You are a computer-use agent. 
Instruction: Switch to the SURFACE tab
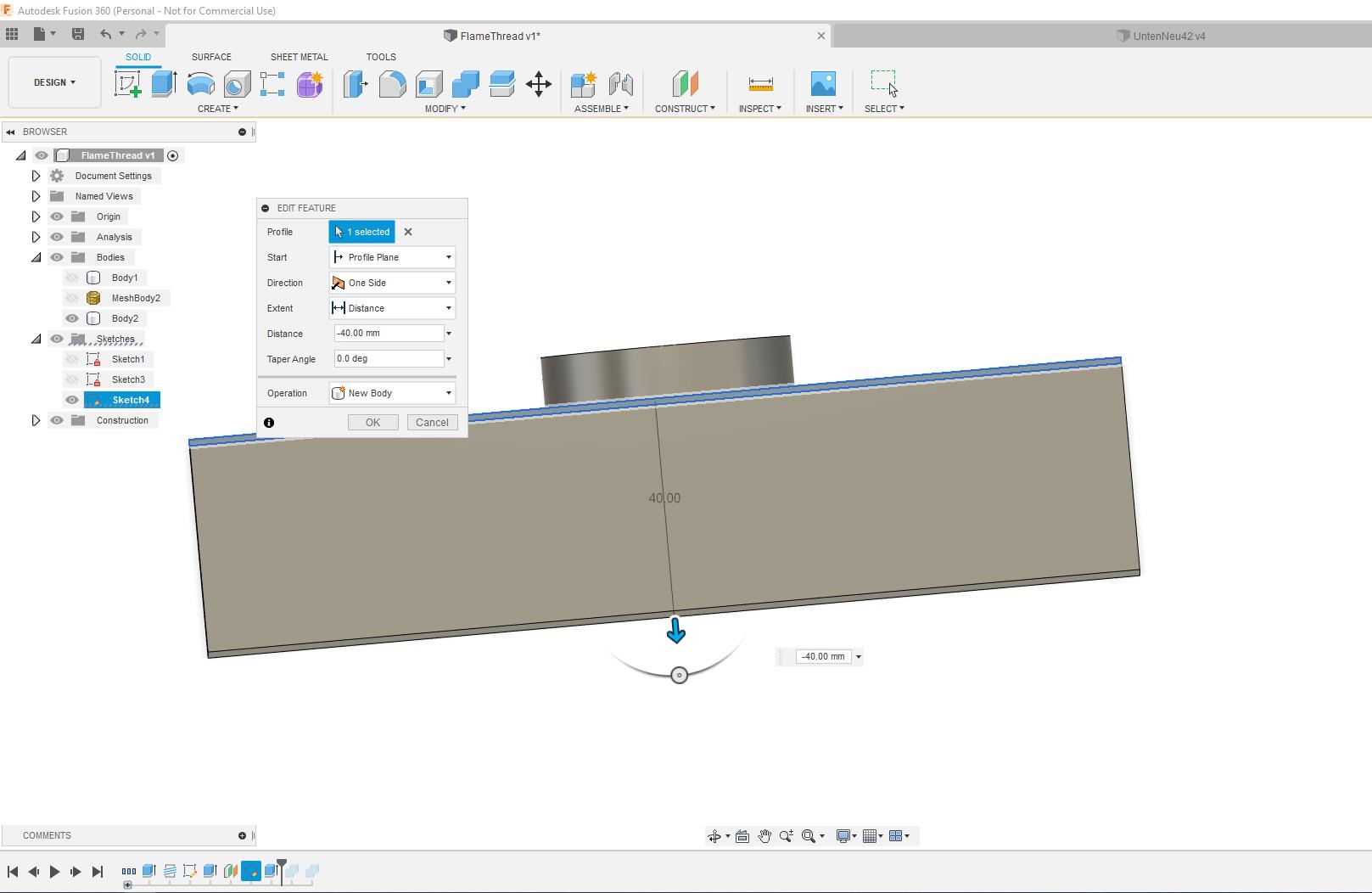pos(211,57)
